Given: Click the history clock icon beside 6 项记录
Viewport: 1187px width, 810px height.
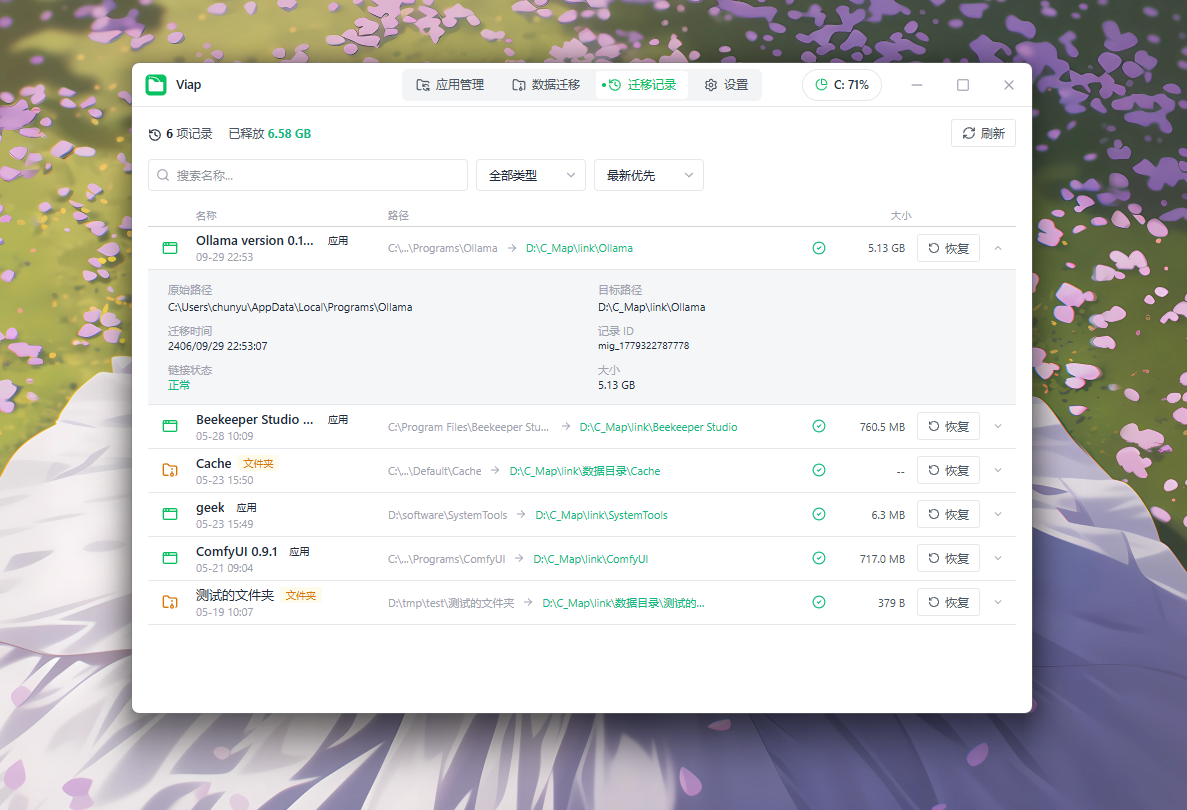Looking at the screenshot, I should [x=154, y=134].
